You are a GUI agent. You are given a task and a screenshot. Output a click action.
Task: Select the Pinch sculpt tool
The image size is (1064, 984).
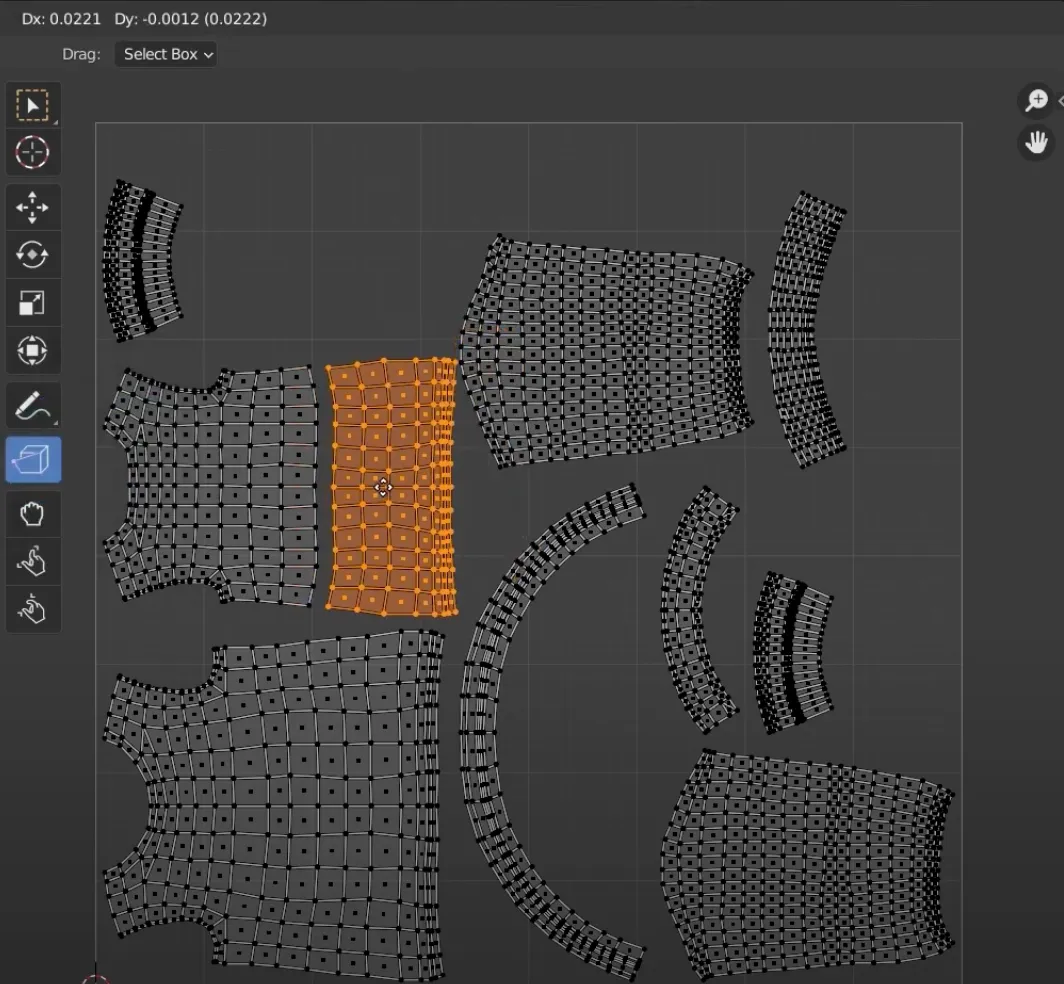[33, 609]
